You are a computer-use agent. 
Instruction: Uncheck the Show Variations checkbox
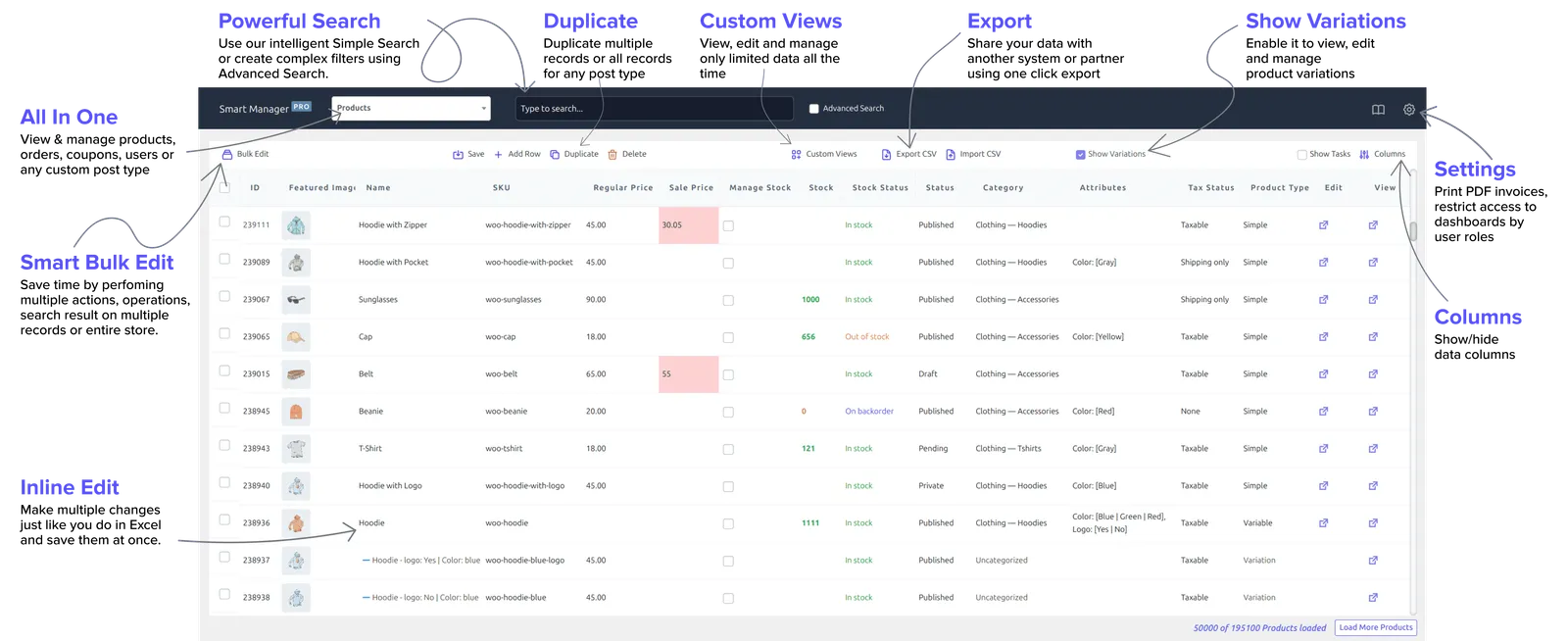point(1080,154)
